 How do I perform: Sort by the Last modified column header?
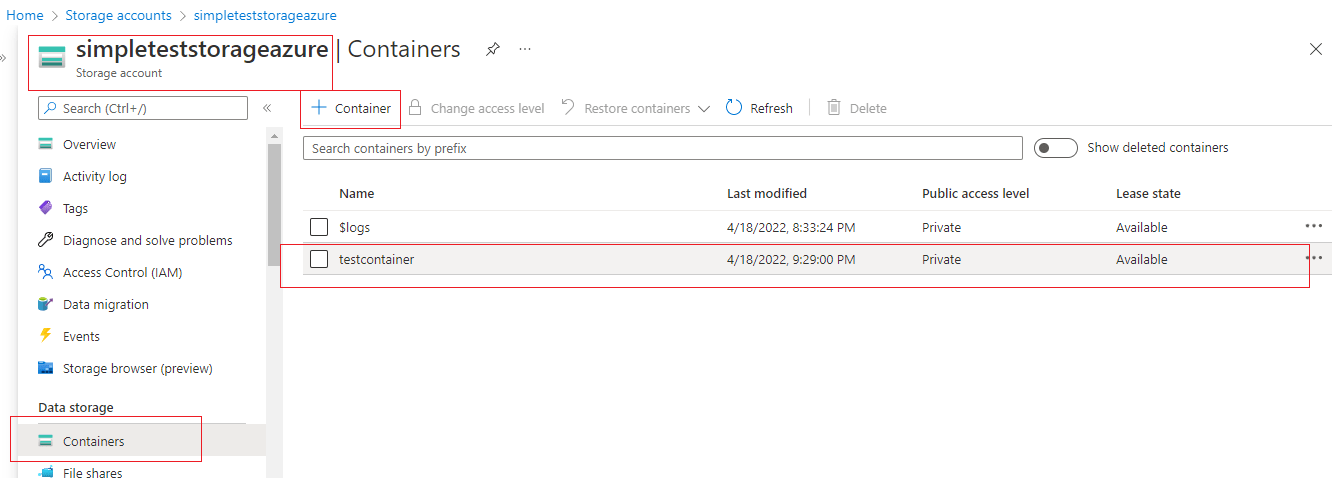[767, 193]
